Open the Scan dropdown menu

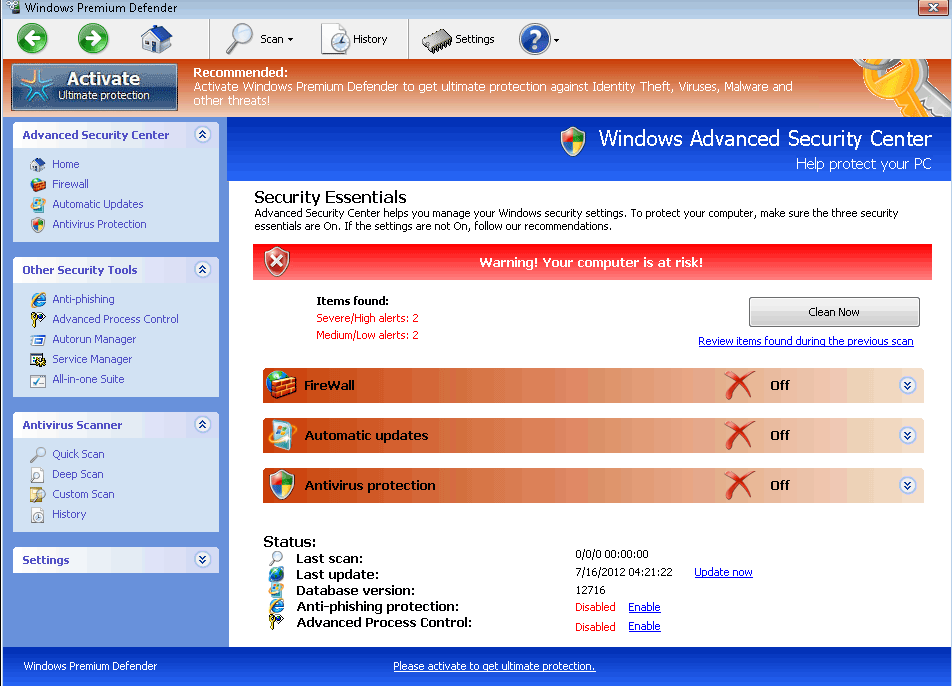(x=262, y=39)
